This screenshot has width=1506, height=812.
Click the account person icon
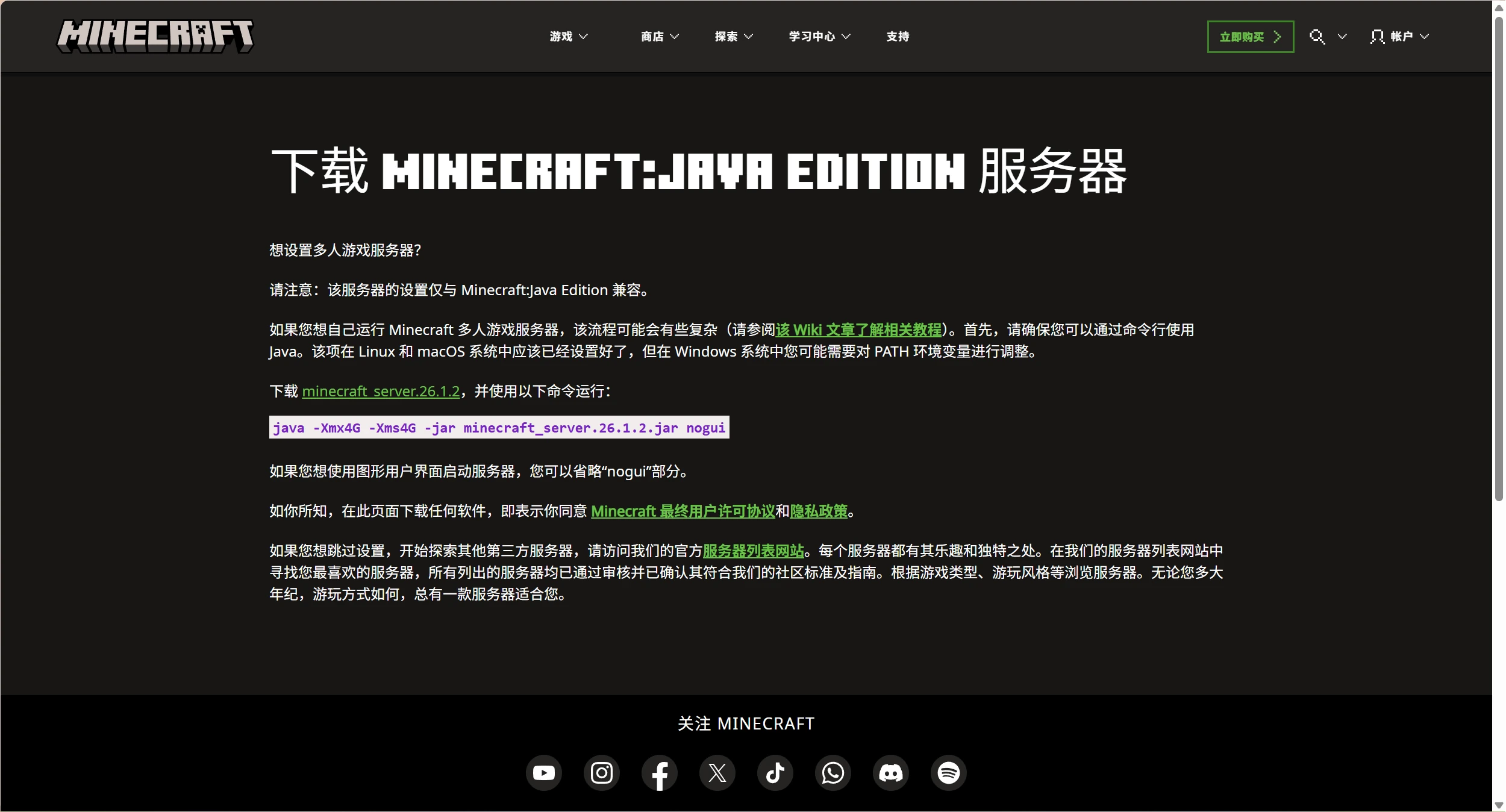click(x=1377, y=37)
